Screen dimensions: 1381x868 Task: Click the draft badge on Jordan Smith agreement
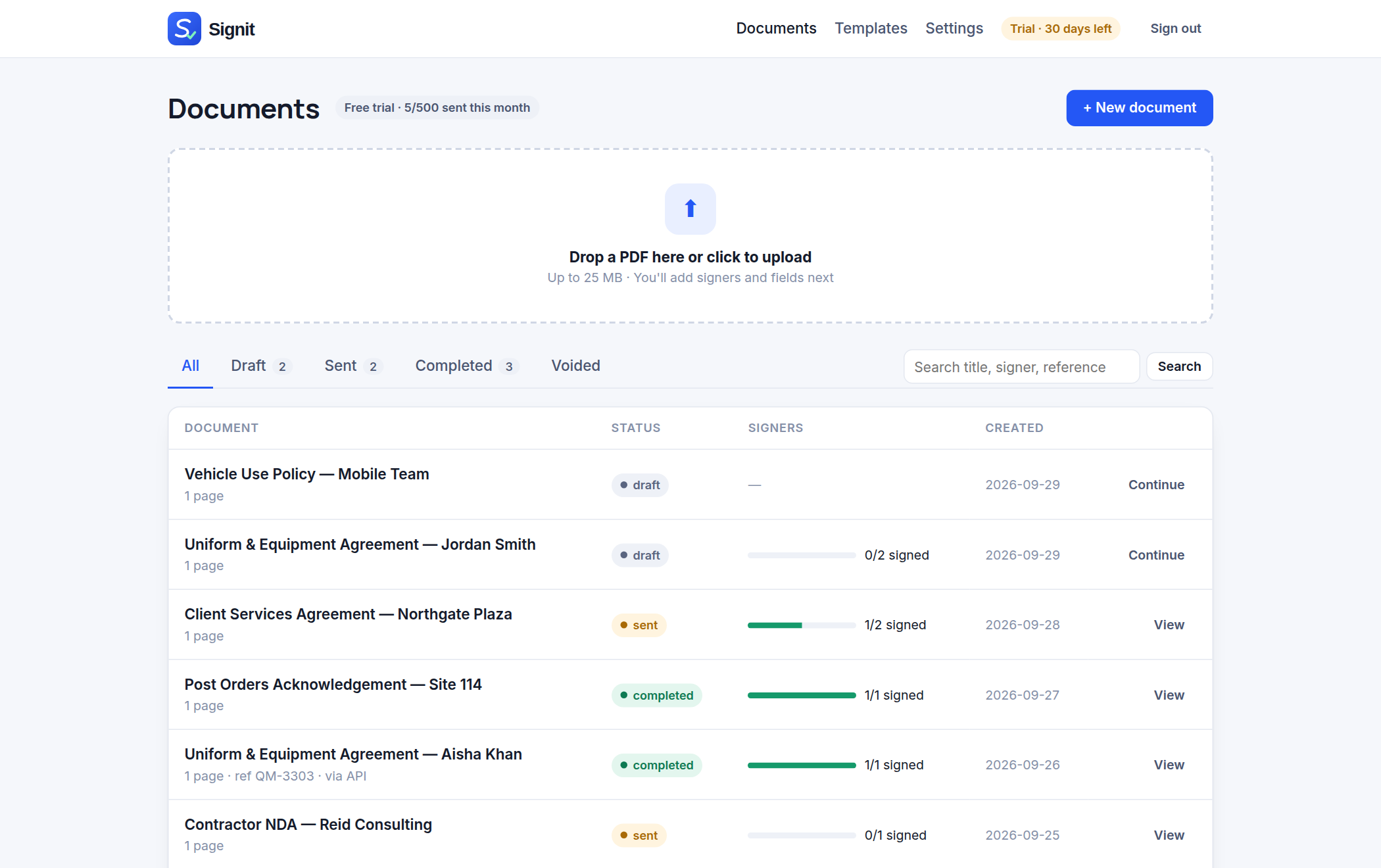tap(640, 556)
